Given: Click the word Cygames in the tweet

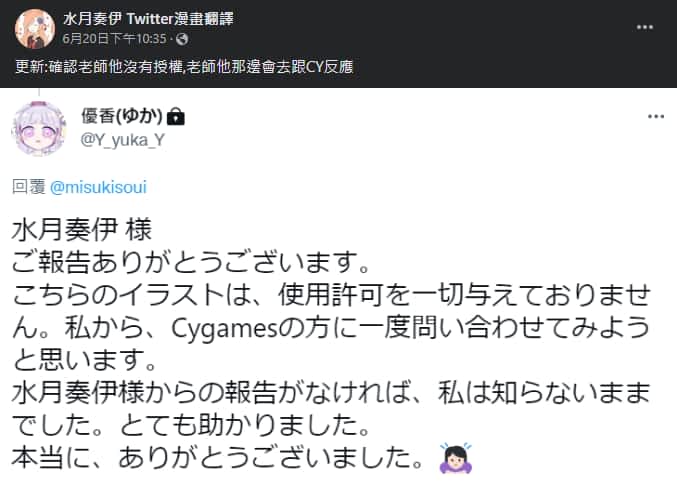Looking at the screenshot, I should (x=224, y=329).
